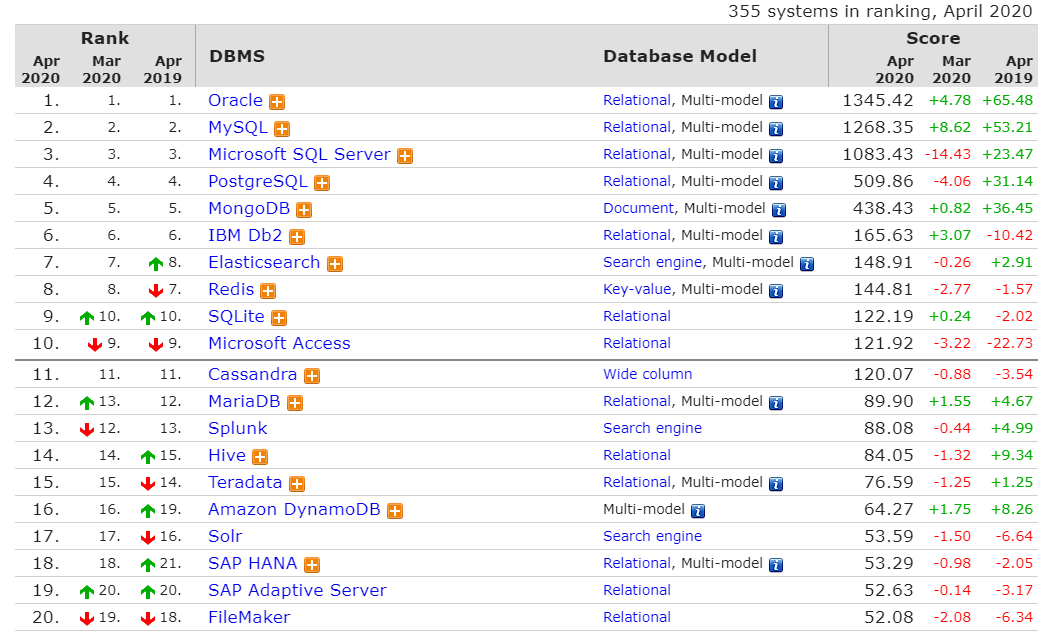The height and width of the screenshot is (631, 1044).
Task: Click Relational link in FileMaker row
Action: point(637,618)
